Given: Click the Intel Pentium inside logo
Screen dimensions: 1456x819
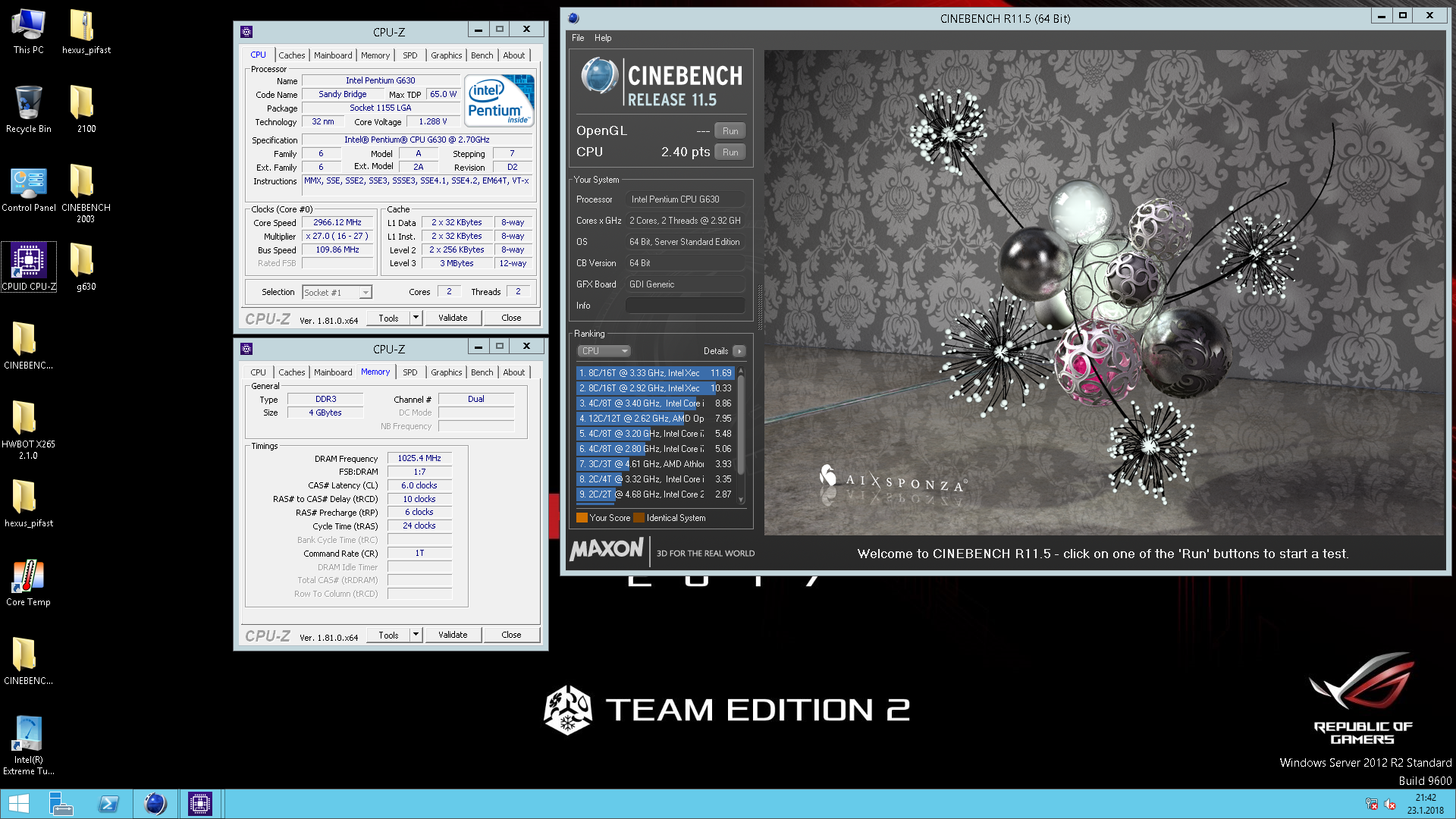Looking at the screenshot, I should 499,100.
